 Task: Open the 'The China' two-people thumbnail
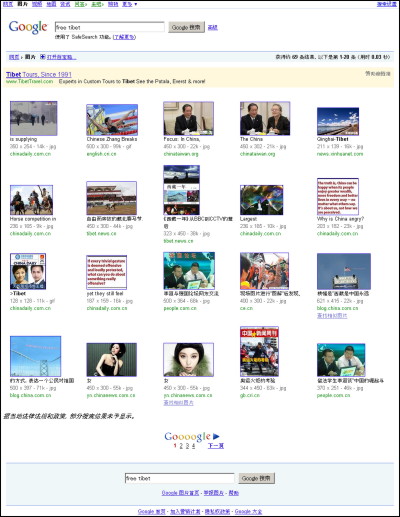(x=265, y=118)
